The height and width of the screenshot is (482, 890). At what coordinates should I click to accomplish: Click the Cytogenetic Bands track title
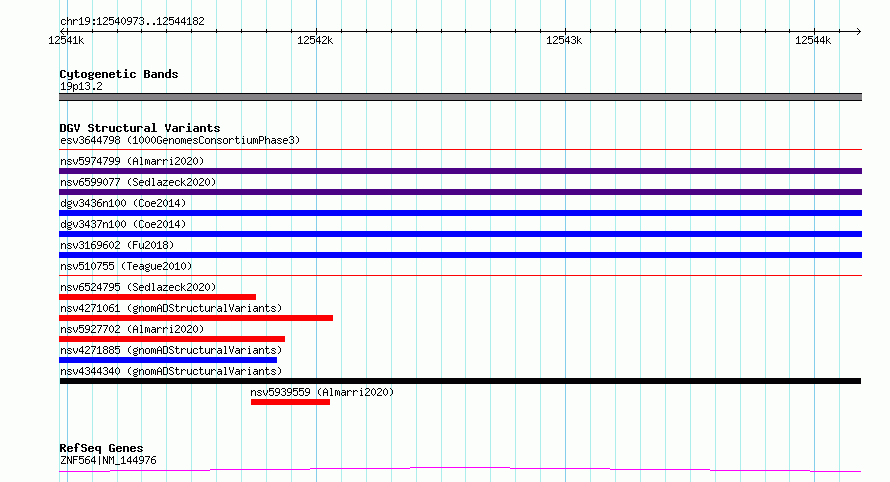(119, 74)
